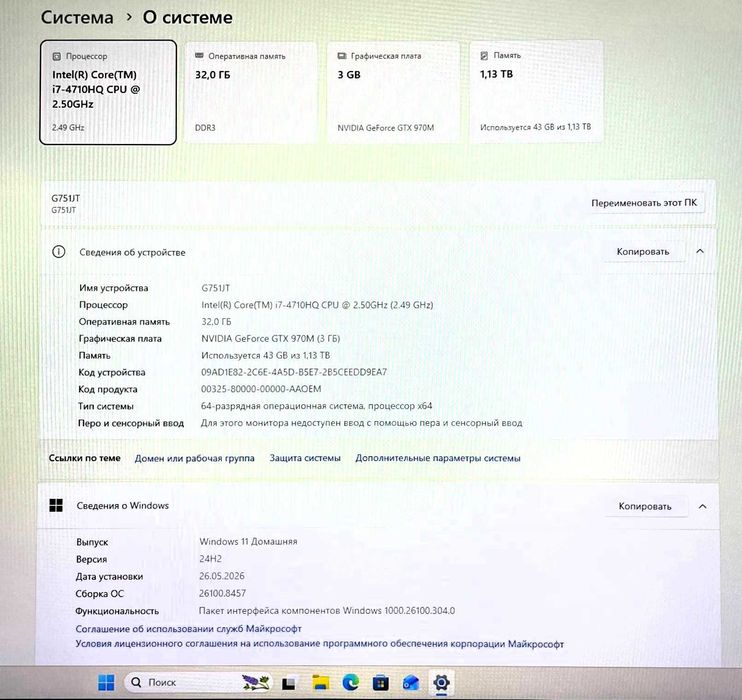Screen dimensions: 742x700
Task: Open Защита системы link
Action: (305, 458)
